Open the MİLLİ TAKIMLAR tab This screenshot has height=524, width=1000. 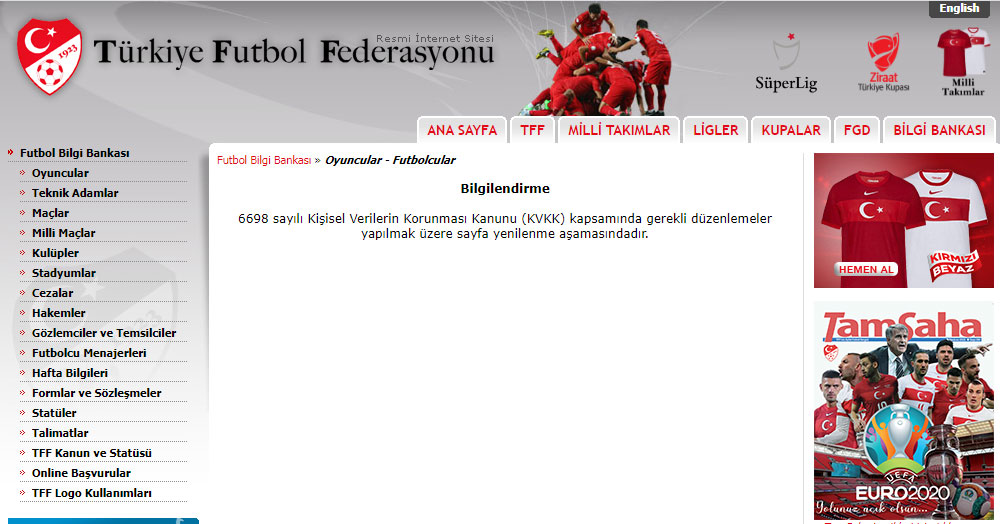coord(619,130)
